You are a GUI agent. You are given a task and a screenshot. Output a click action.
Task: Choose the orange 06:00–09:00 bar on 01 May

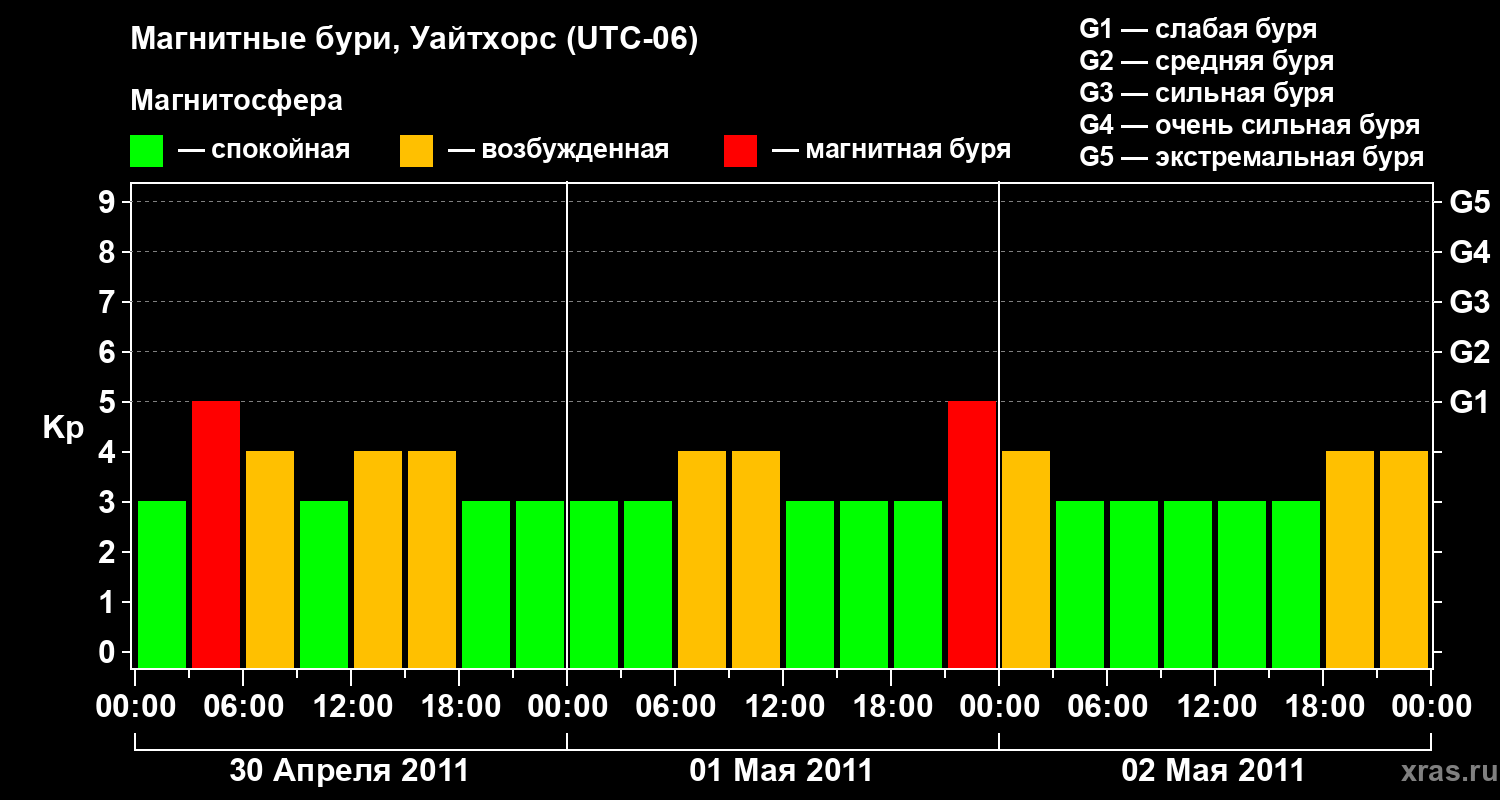point(702,559)
